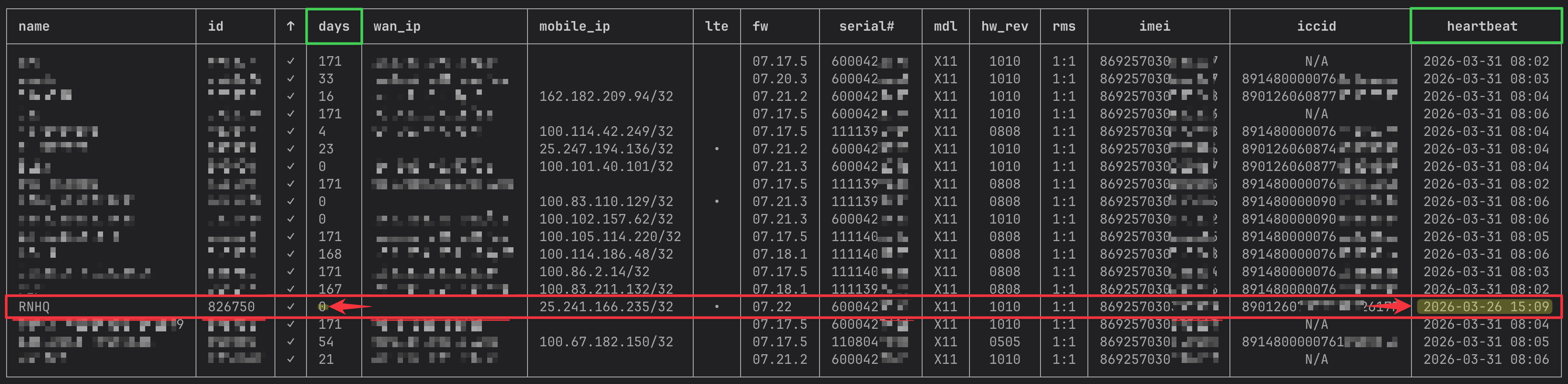
Task: Click the lte dot beside 100.83.110.129/32
Action: (716, 202)
